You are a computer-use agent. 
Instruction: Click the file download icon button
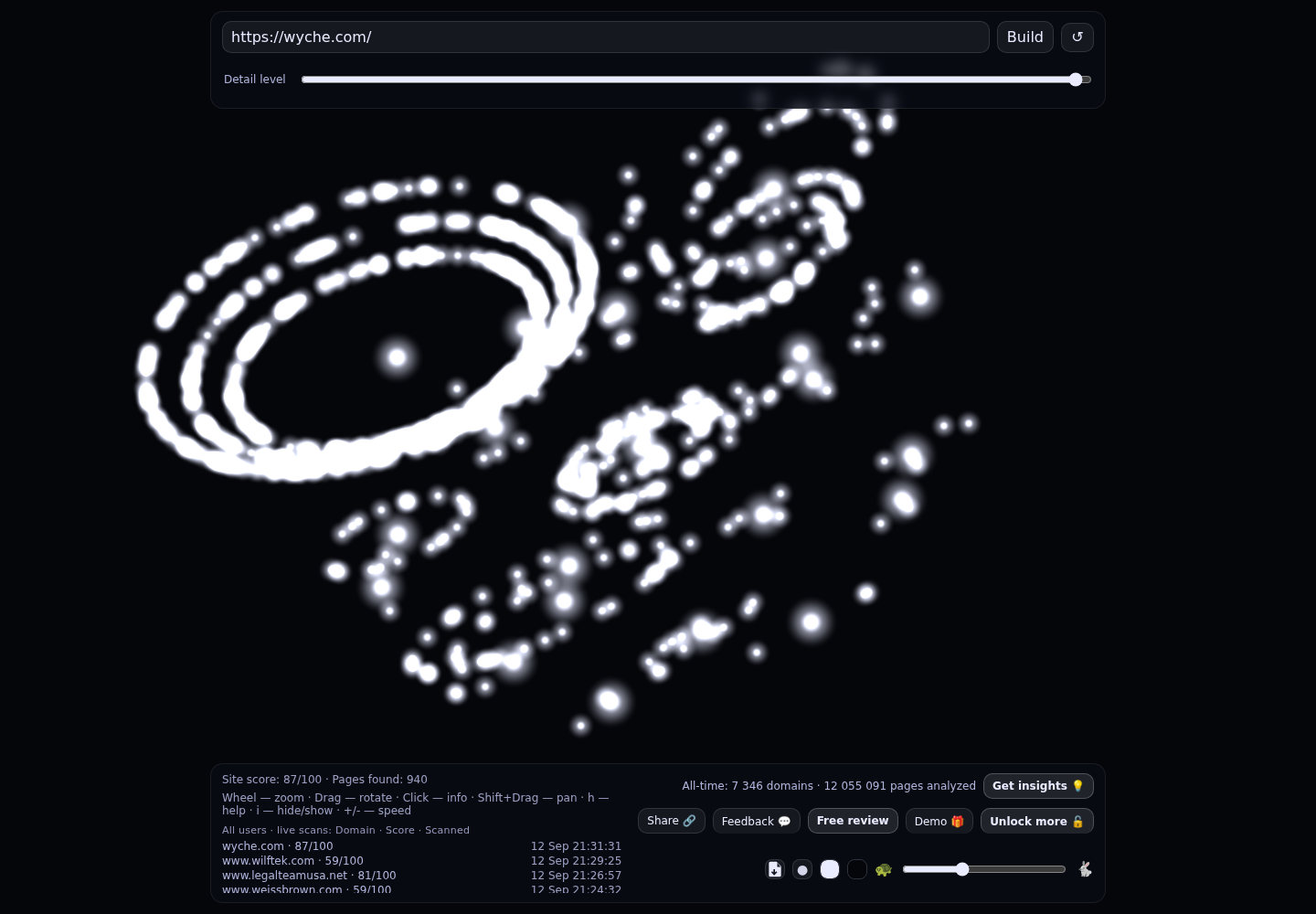(x=775, y=869)
